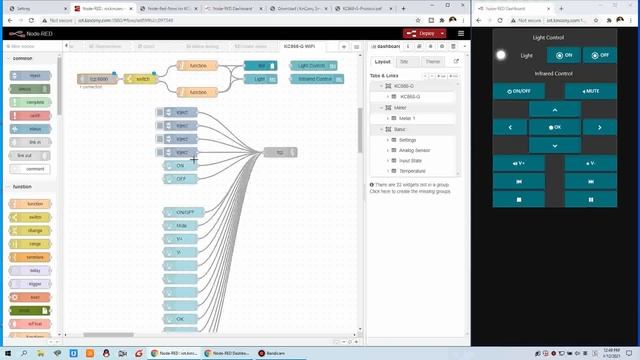Select the Mute button node on the canvas
Viewport: 640px width, 360px height.
[x=180, y=226]
